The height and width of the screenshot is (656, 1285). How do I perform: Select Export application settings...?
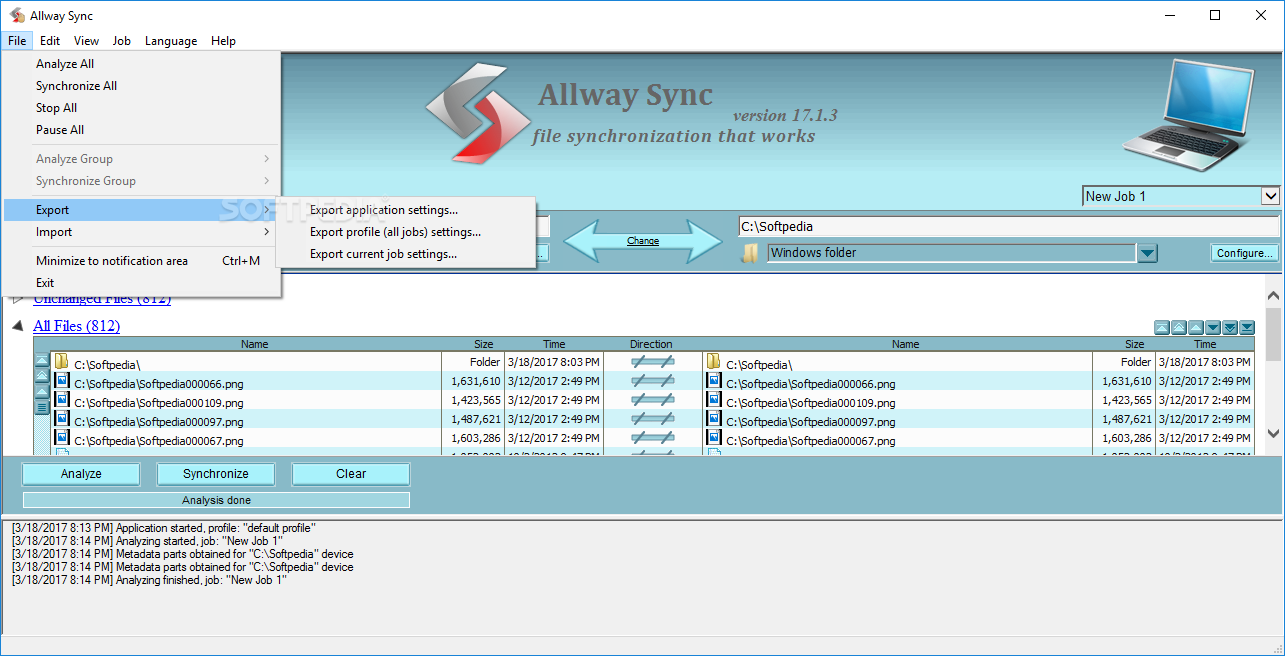[406, 210]
